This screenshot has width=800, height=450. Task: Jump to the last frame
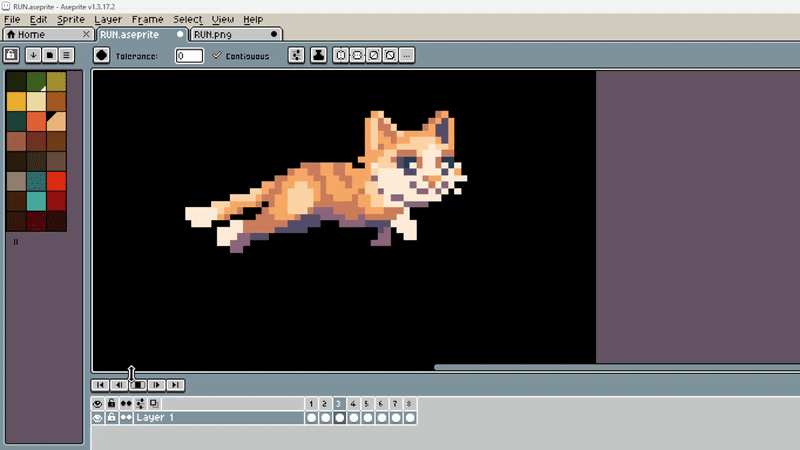176,385
